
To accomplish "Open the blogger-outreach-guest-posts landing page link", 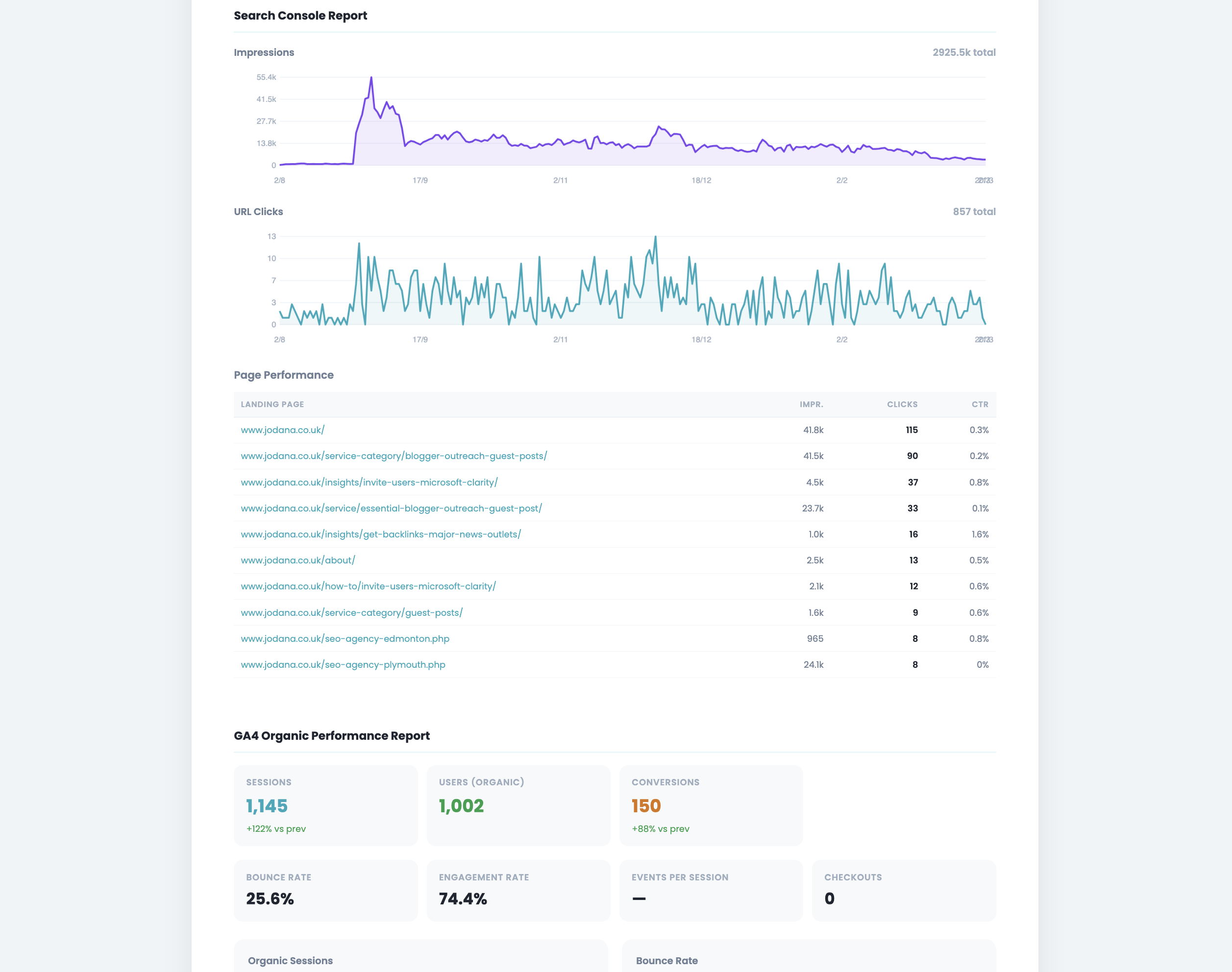I will tap(394, 456).
